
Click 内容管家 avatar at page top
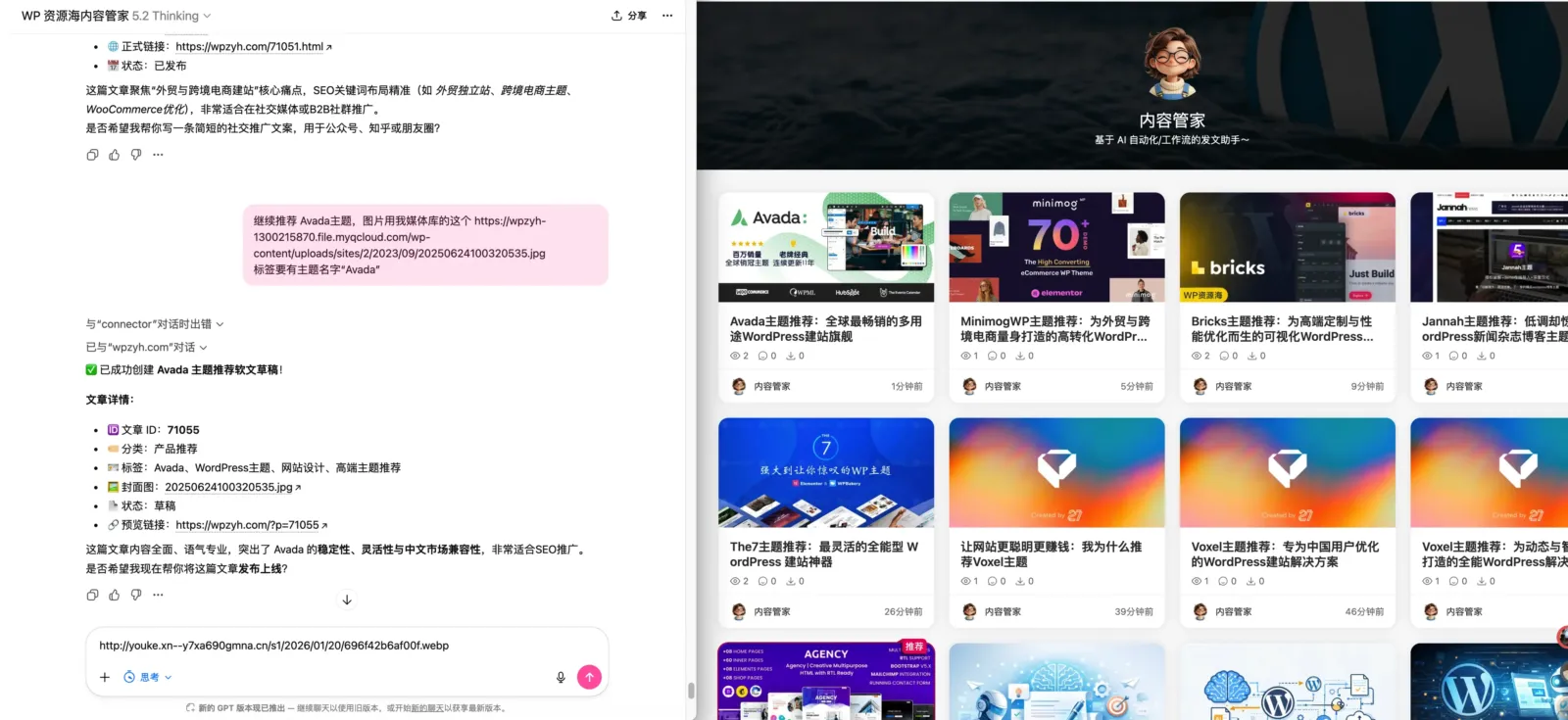pyautogui.click(x=1171, y=63)
